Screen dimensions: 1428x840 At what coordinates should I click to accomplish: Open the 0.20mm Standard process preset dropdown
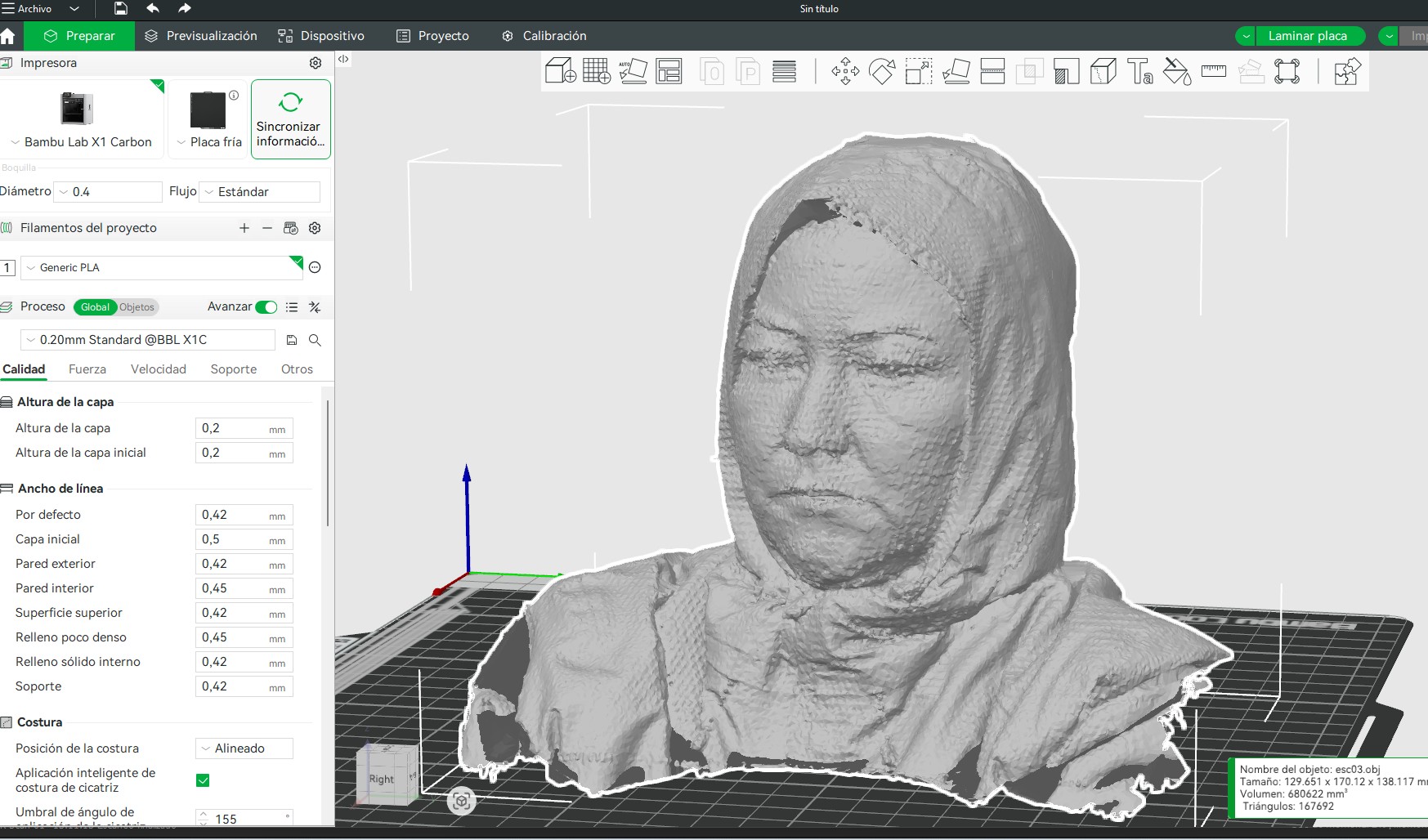pyautogui.click(x=147, y=340)
